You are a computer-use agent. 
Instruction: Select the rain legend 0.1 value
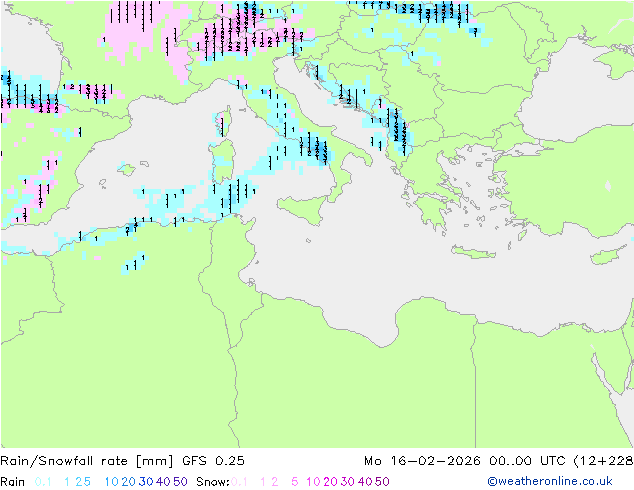tap(43, 482)
